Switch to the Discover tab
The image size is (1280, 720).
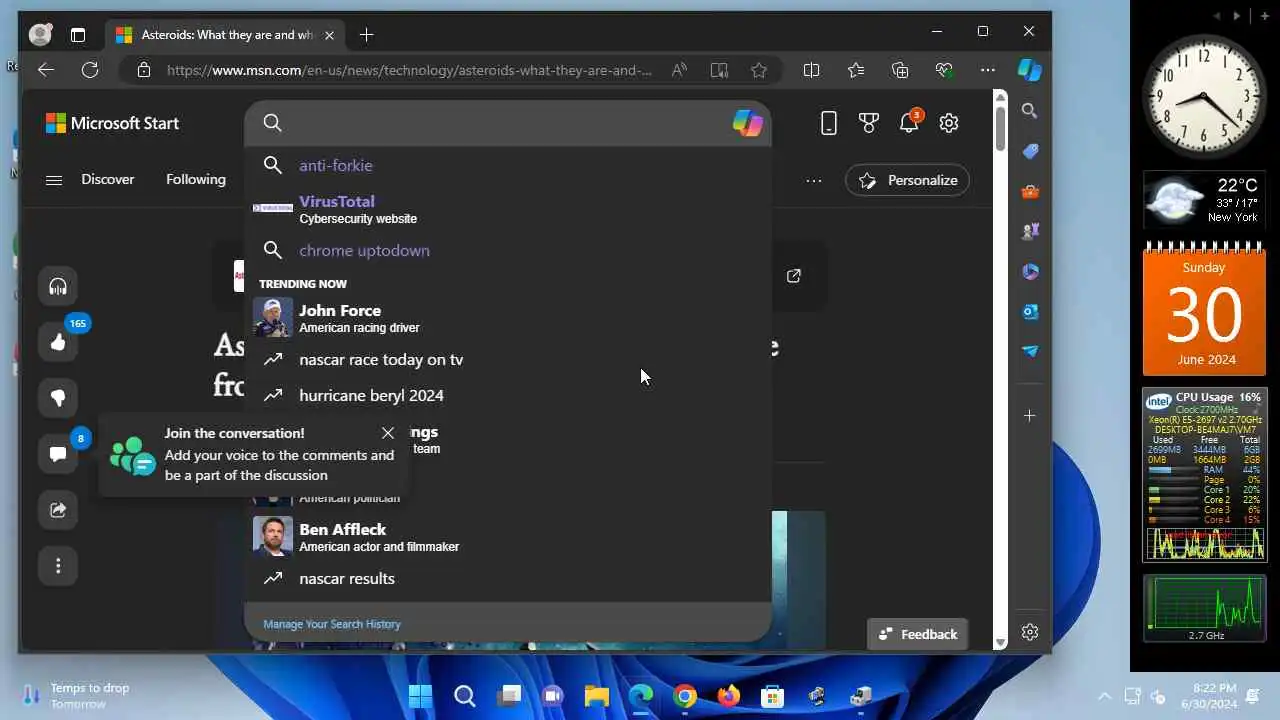[x=108, y=179]
